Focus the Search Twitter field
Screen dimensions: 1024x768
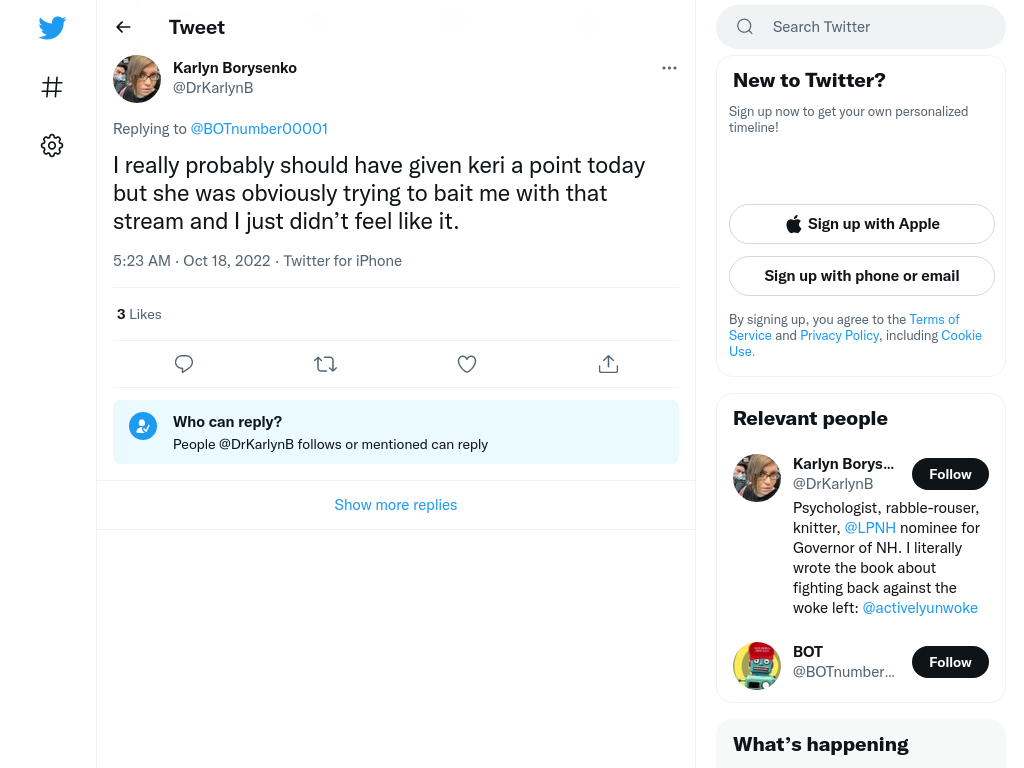coord(861,27)
